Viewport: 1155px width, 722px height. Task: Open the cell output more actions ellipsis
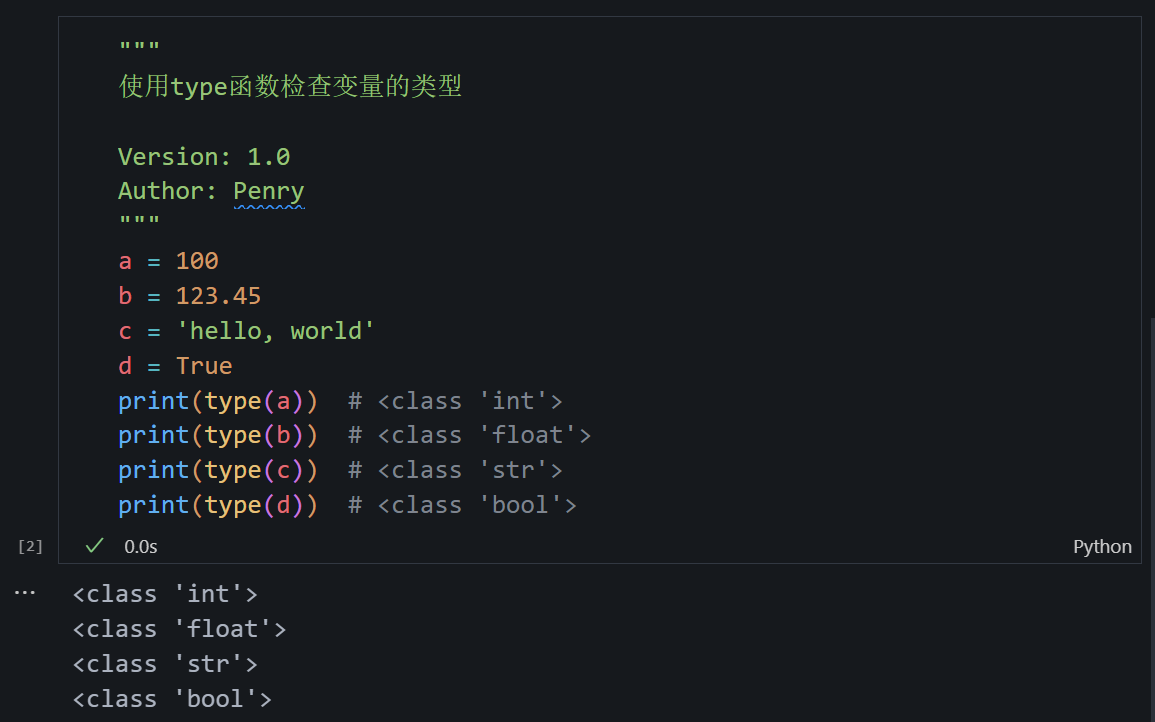(25, 593)
